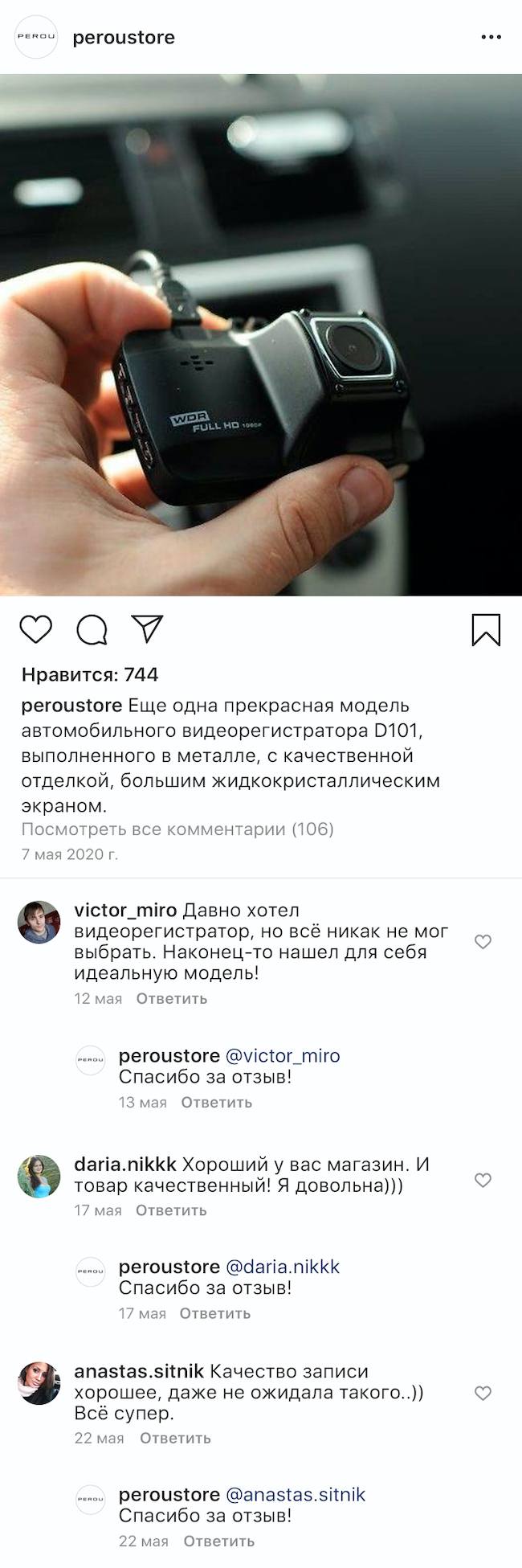Open the @victor_miro mention link
Screen dimensions: 522x1568
click(x=283, y=1055)
